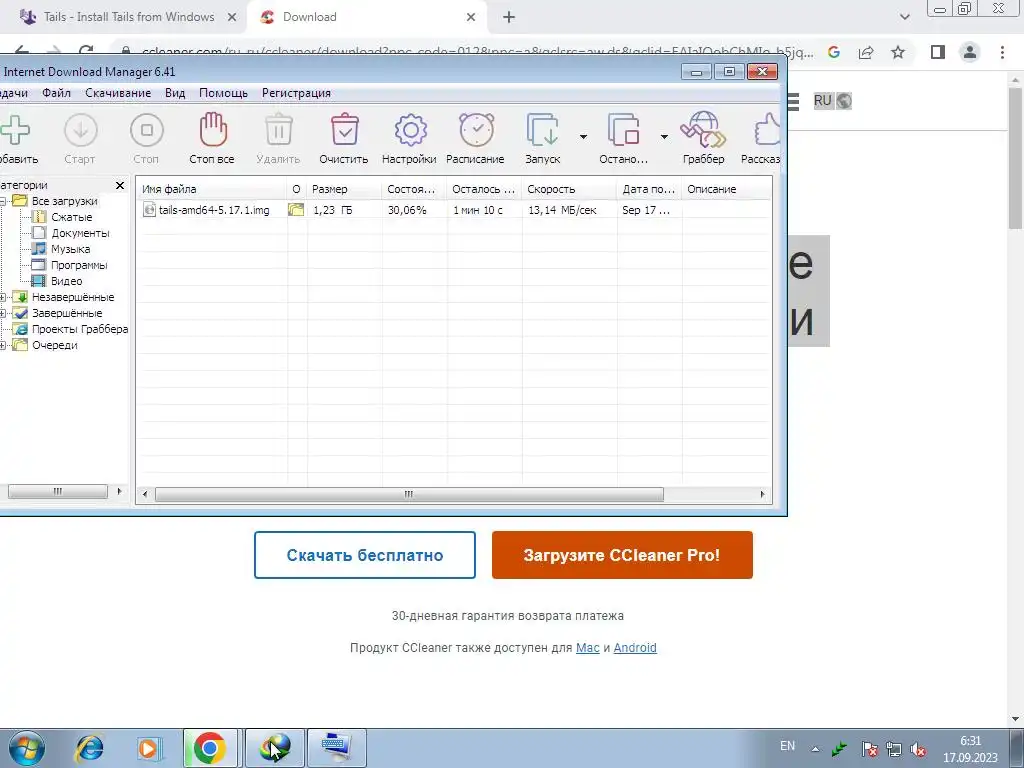Open Internet Explorer from taskbar
Screen dimensions: 1024x768
coord(90,748)
